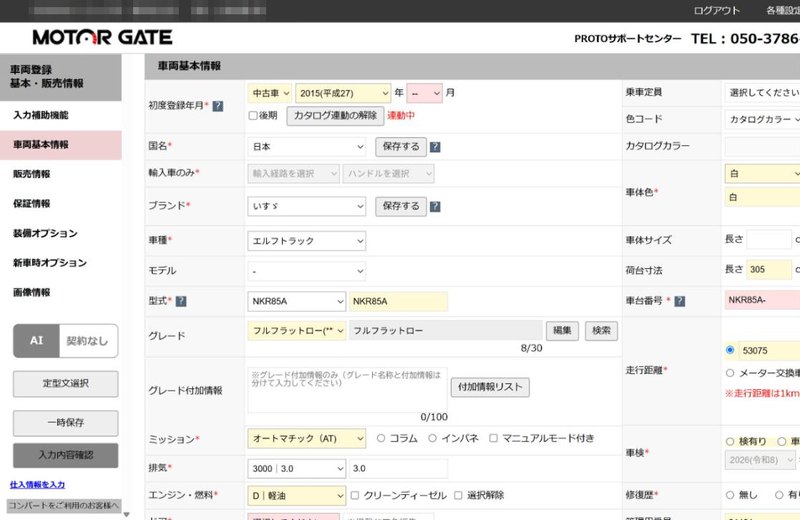Open the 国名 日本 dropdown
This screenshot has height=520, width=800.
(x=307, y=147)
